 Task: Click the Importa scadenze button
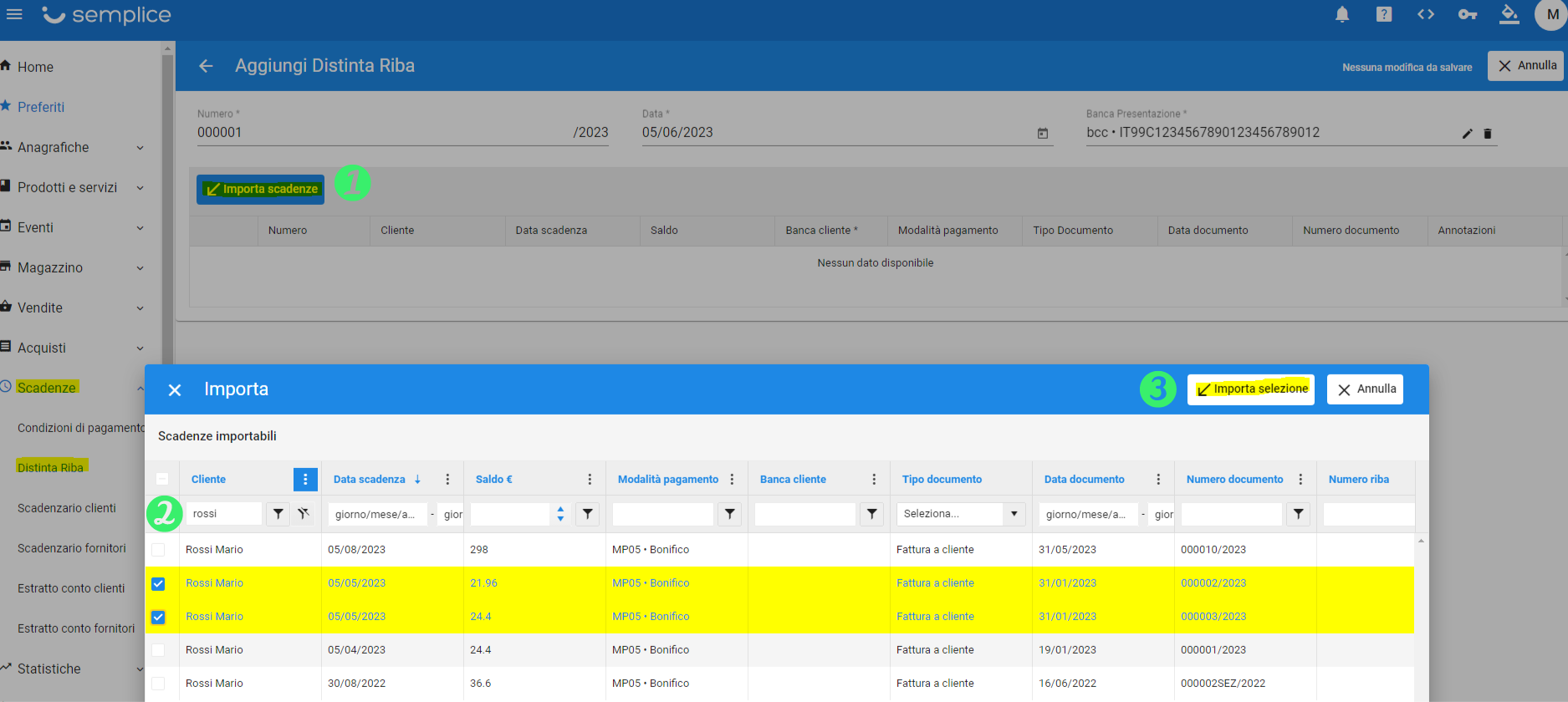pos(260,189)
